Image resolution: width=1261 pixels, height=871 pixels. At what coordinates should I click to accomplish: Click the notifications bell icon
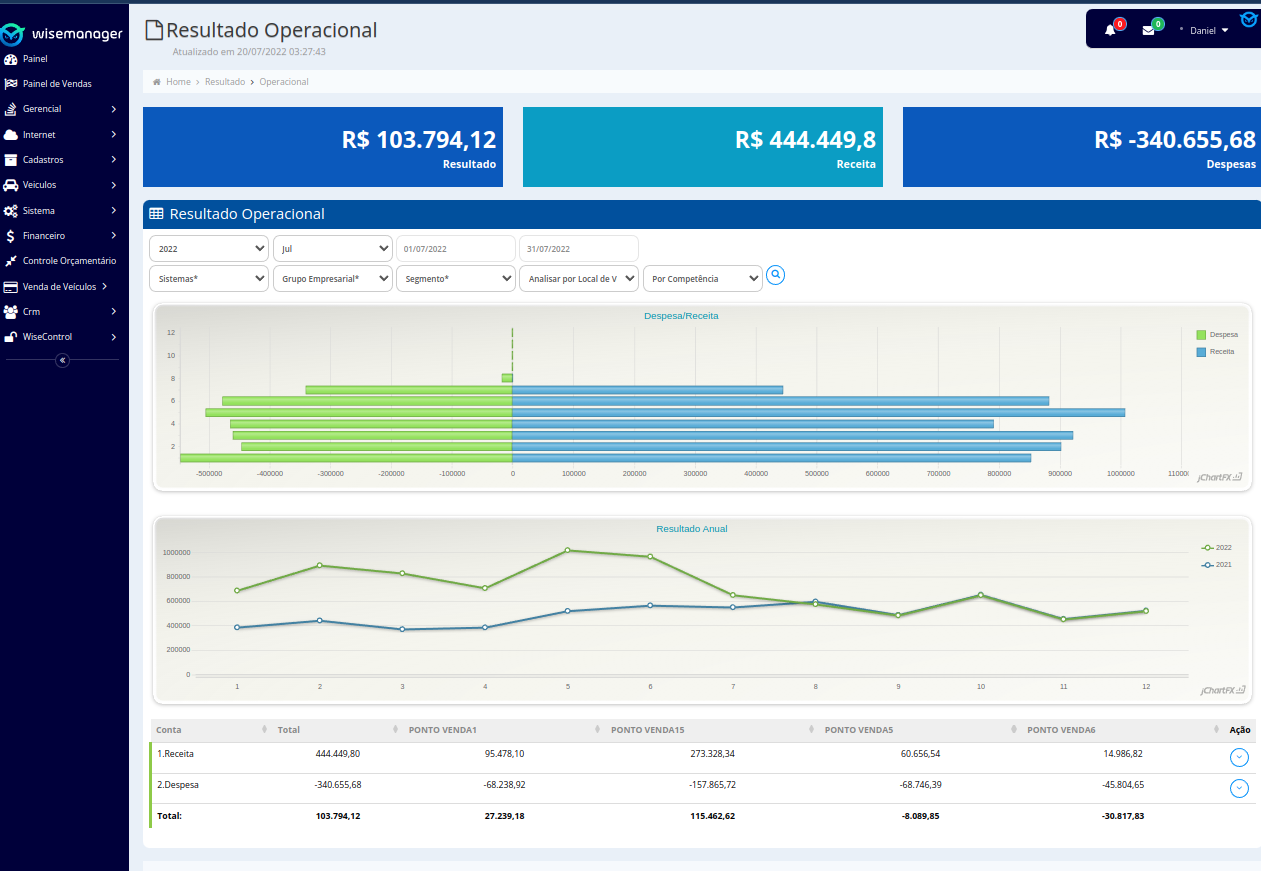click(x=1110, y=30)
